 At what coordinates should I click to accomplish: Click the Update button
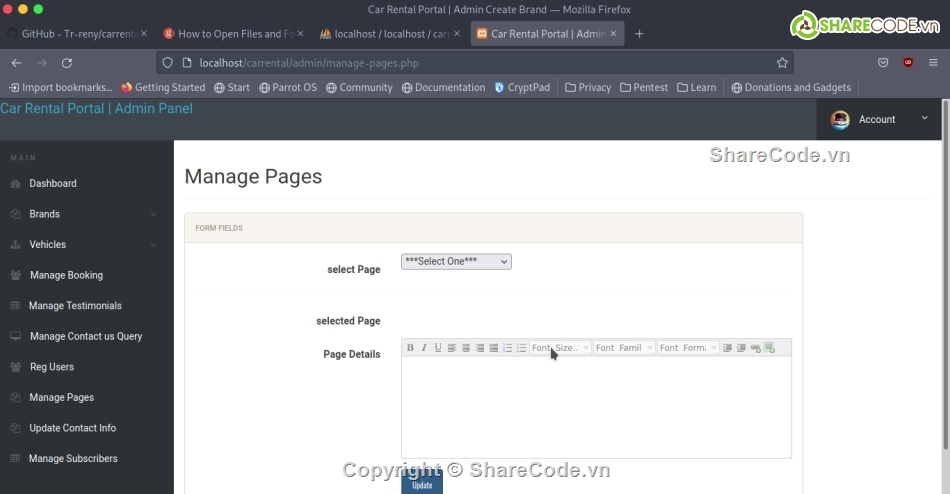pyautogui.click(x=422, y=484)
